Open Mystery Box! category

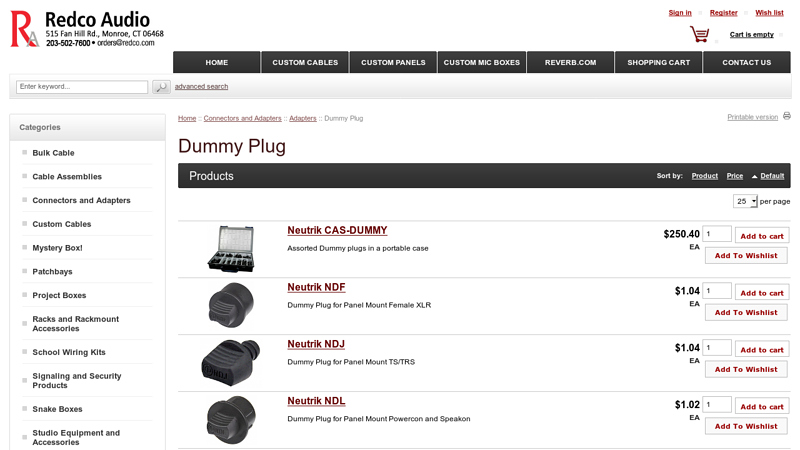[x=58, y=248]
